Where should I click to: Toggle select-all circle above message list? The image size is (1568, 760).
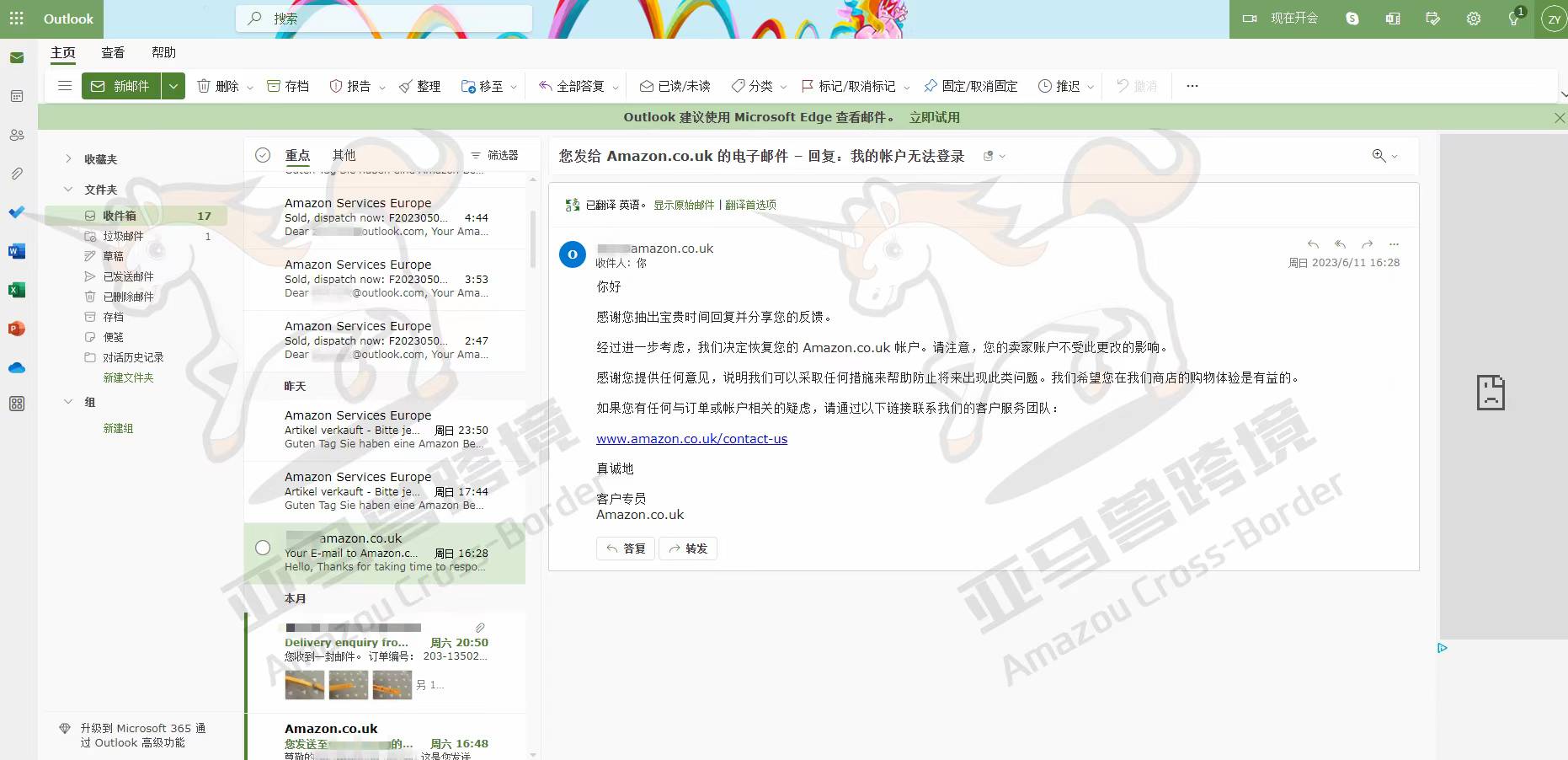click(x=263, y=155)
